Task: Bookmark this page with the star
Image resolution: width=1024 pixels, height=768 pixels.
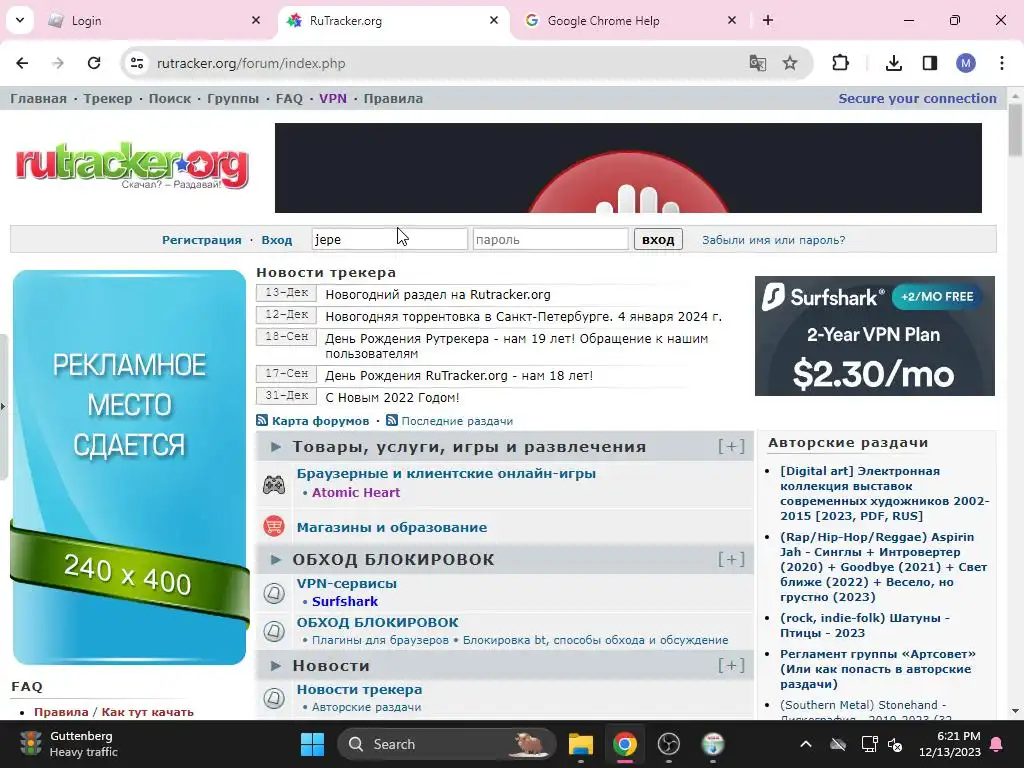Action: (790, 63)
